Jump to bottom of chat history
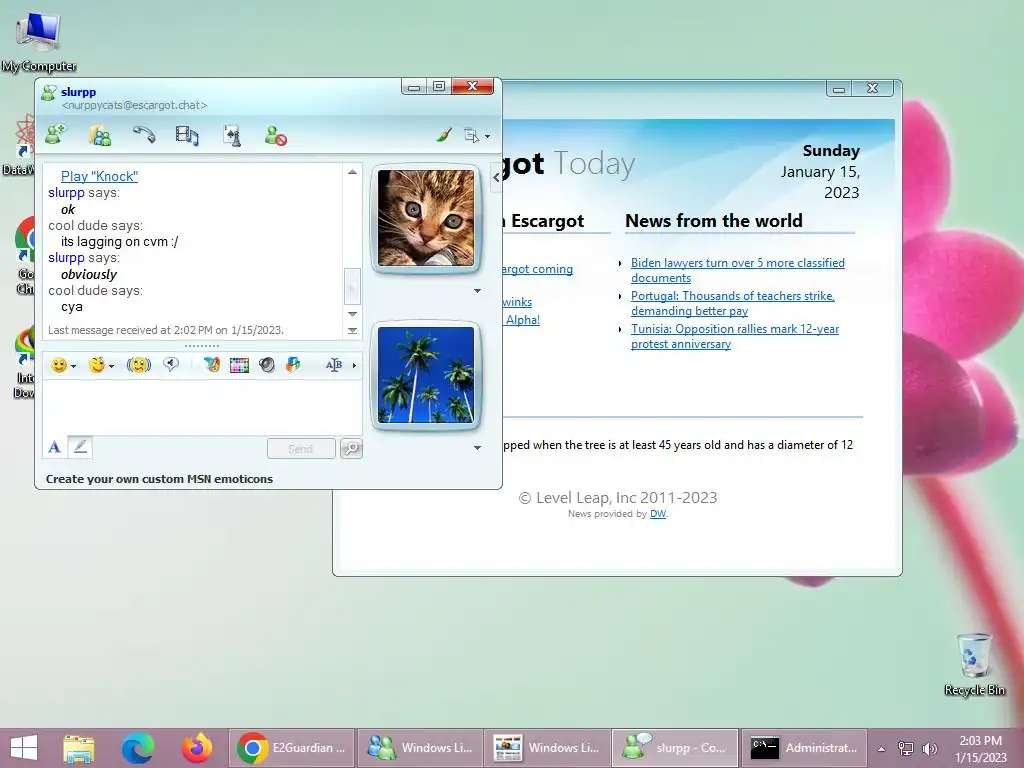The image size is (1024, 768). [353, 330]
